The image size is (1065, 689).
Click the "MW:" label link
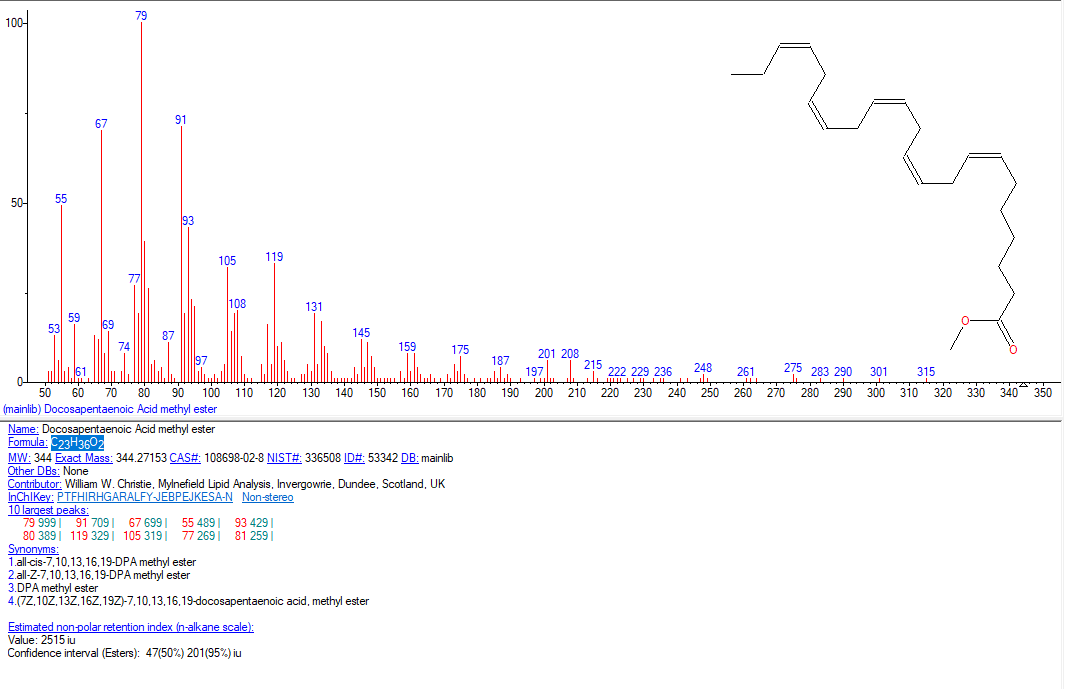(x=19, y=457)
